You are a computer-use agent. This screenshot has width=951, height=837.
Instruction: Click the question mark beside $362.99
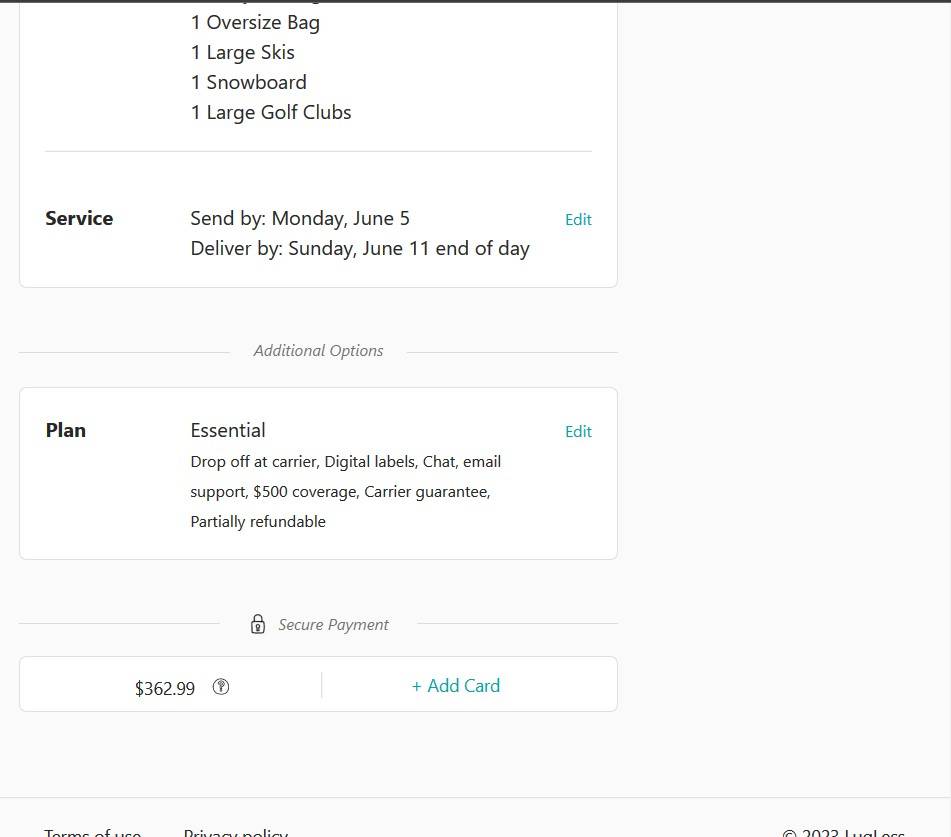tap(220, 687)
